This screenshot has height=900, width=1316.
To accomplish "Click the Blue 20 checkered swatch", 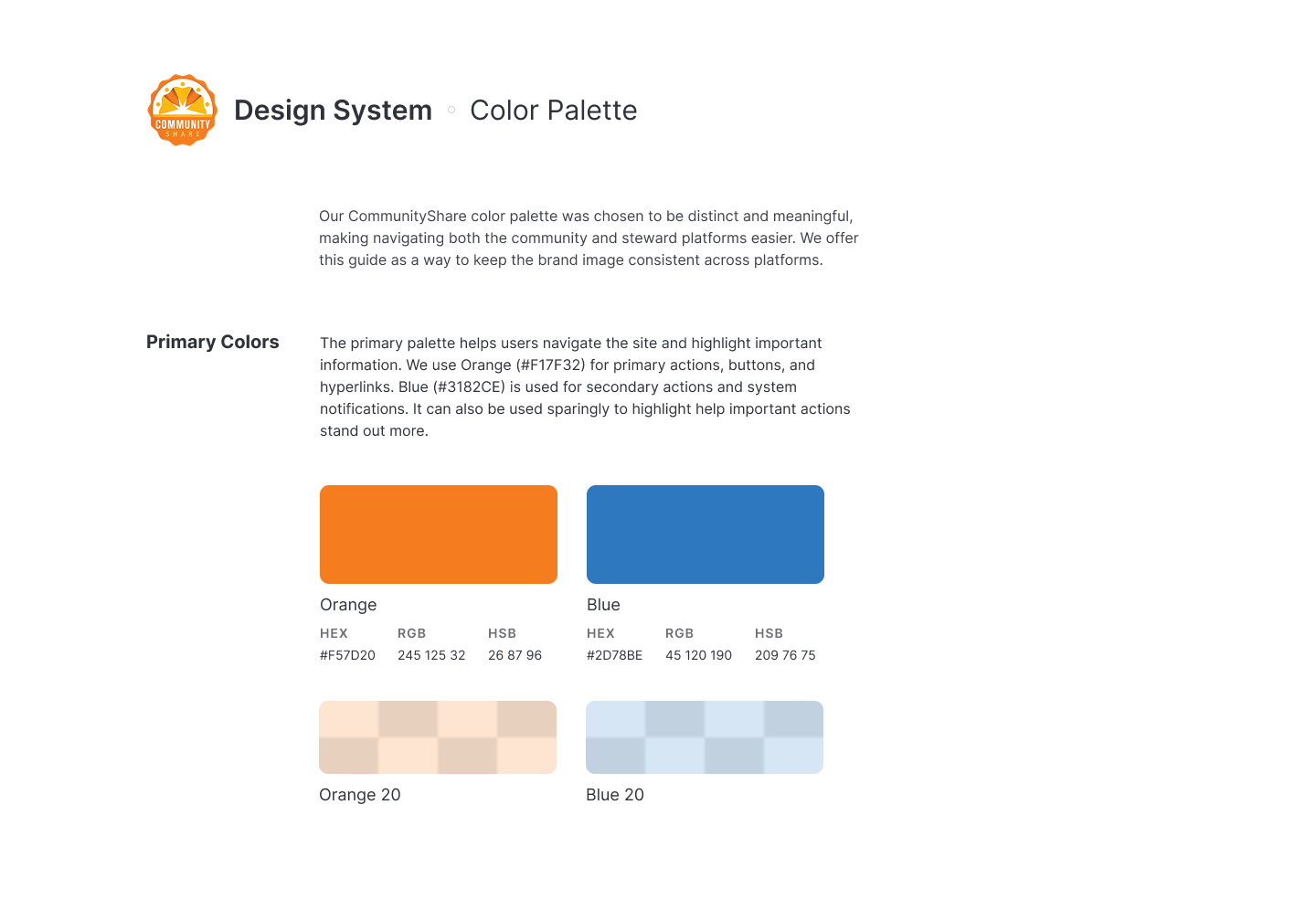I will click(x=705, y=737).
